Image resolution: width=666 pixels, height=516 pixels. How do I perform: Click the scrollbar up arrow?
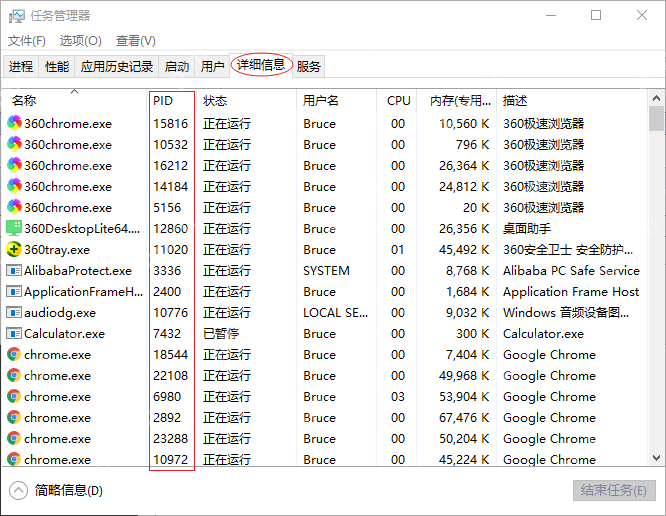click(656, 99)
